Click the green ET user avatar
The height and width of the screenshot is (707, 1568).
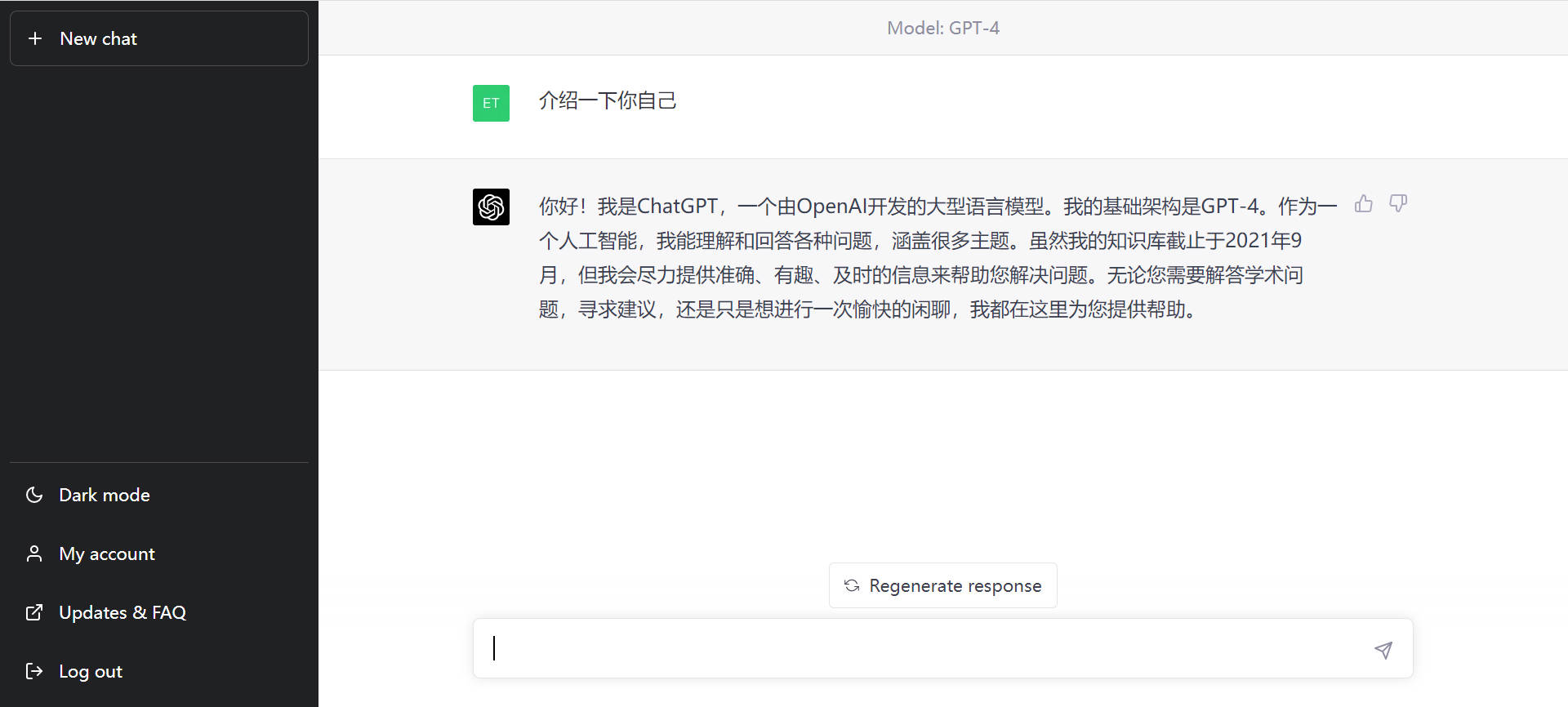point(491,103)
